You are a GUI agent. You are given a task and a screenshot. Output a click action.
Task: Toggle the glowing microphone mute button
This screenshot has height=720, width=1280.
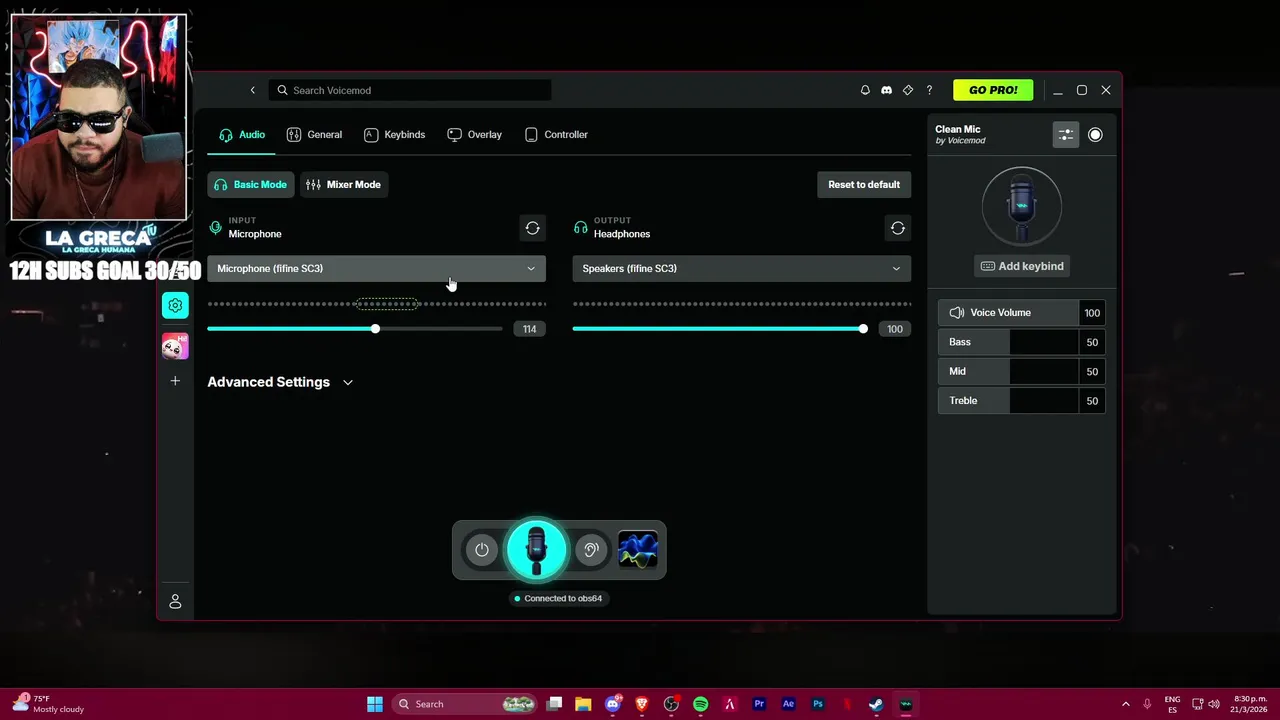click(x=536, y=549)
